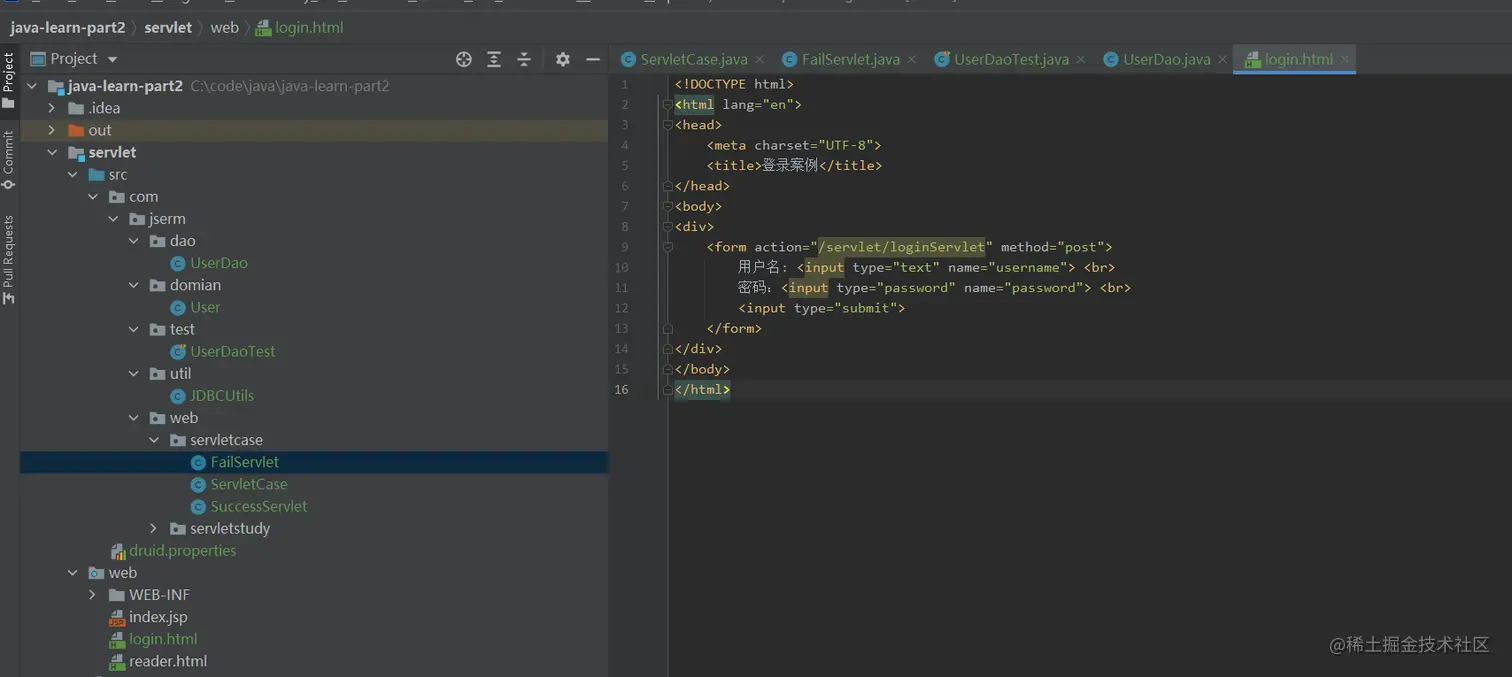Image resolution: width=1512 pixels, height=677 pixels.
Task: Click line number 12 in gutter
Action: [622, 308]
